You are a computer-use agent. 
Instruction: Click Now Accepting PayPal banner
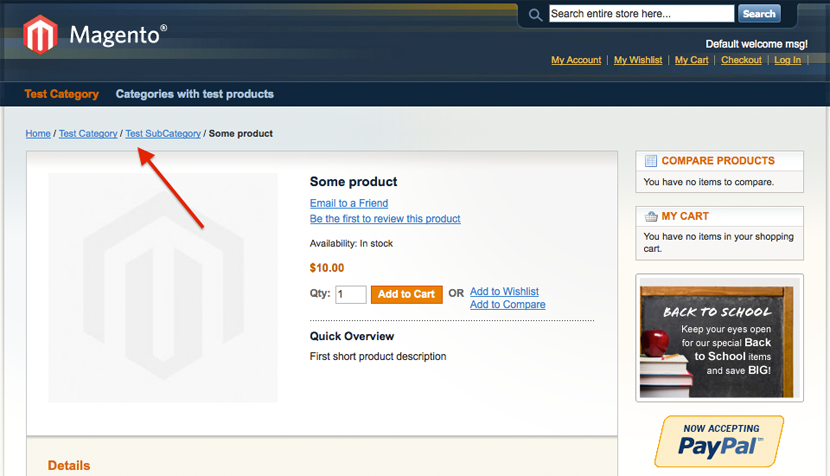(x=719, y=441)
